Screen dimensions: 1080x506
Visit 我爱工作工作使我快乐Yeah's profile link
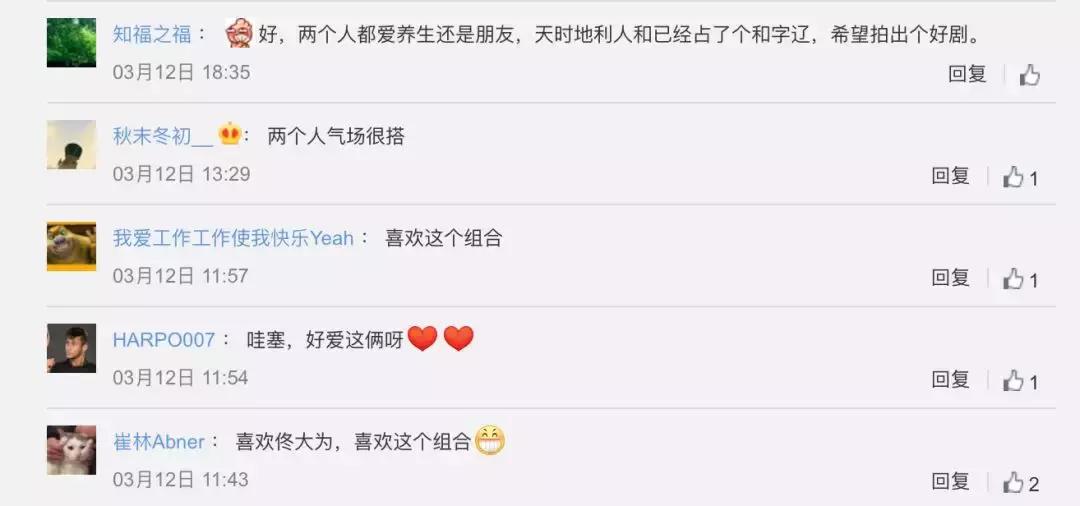tap(233, 238)
